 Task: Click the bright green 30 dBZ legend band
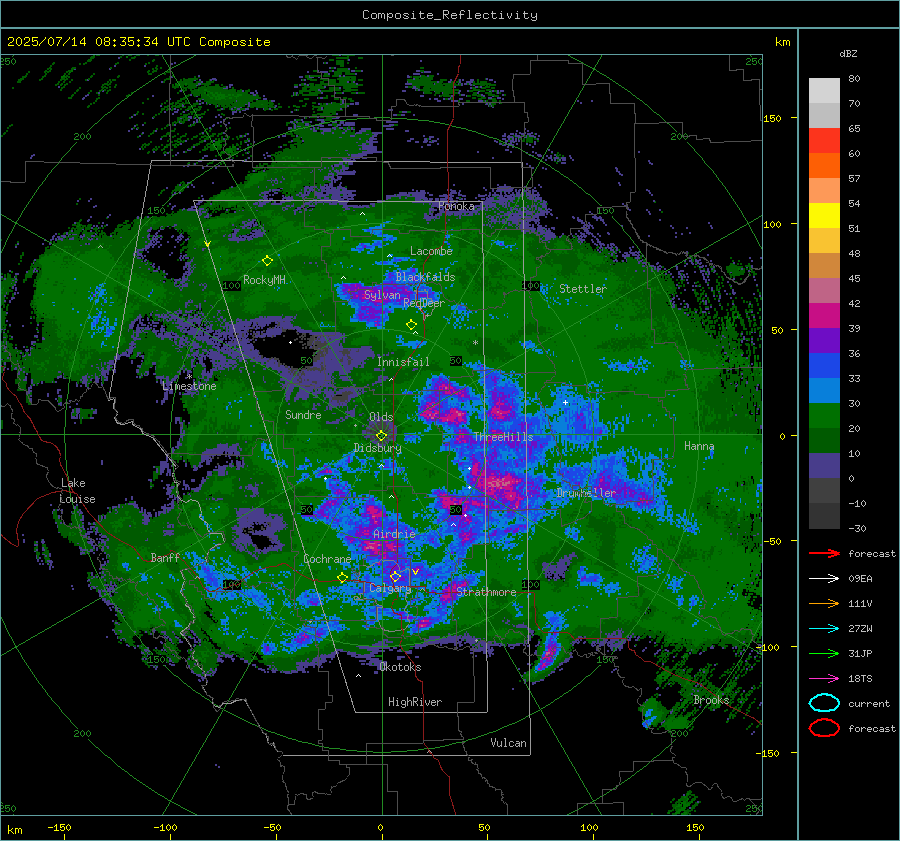[824, 415]
